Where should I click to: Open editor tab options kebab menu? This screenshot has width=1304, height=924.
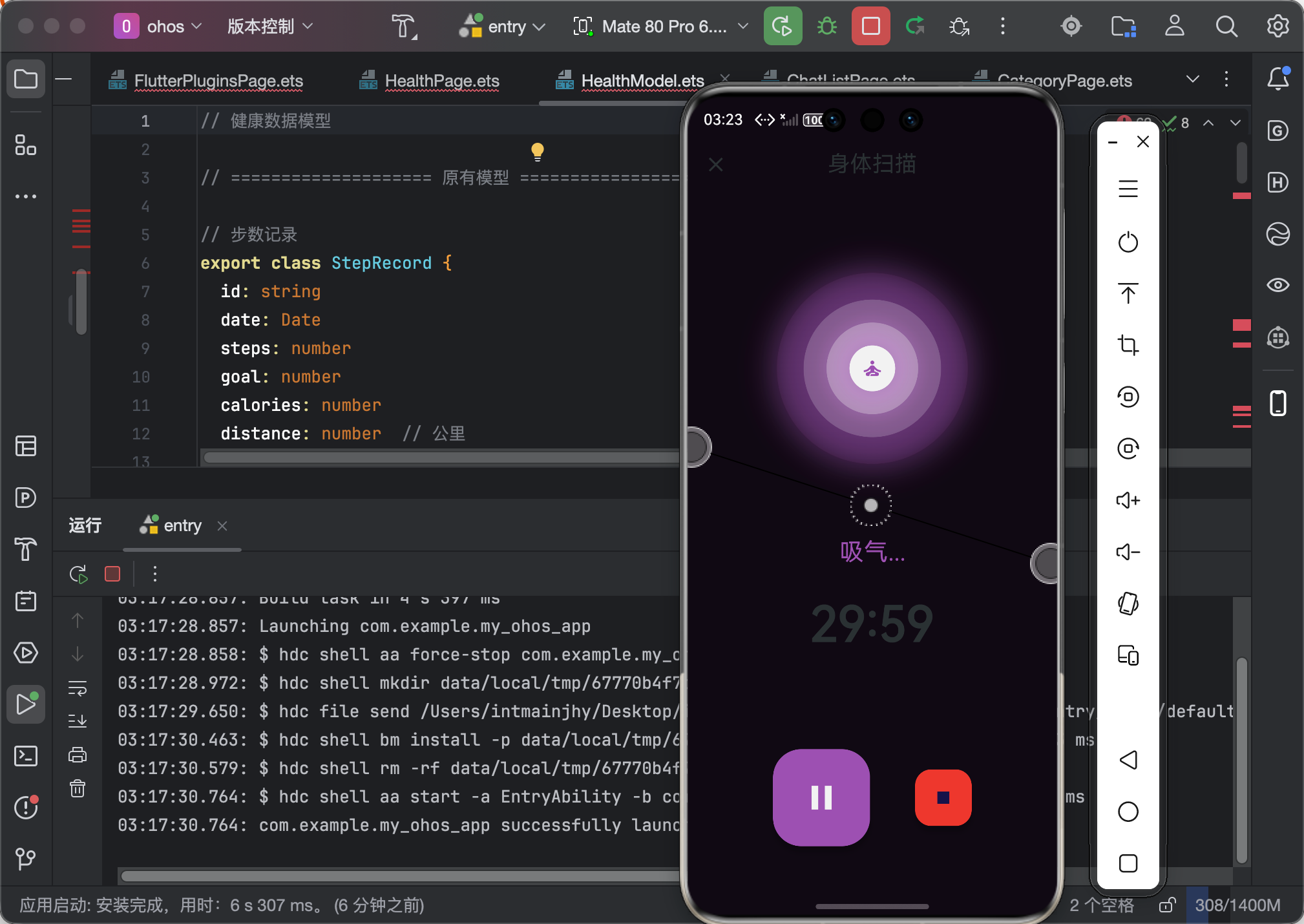pyautogui.click(x=1226, y=79)
